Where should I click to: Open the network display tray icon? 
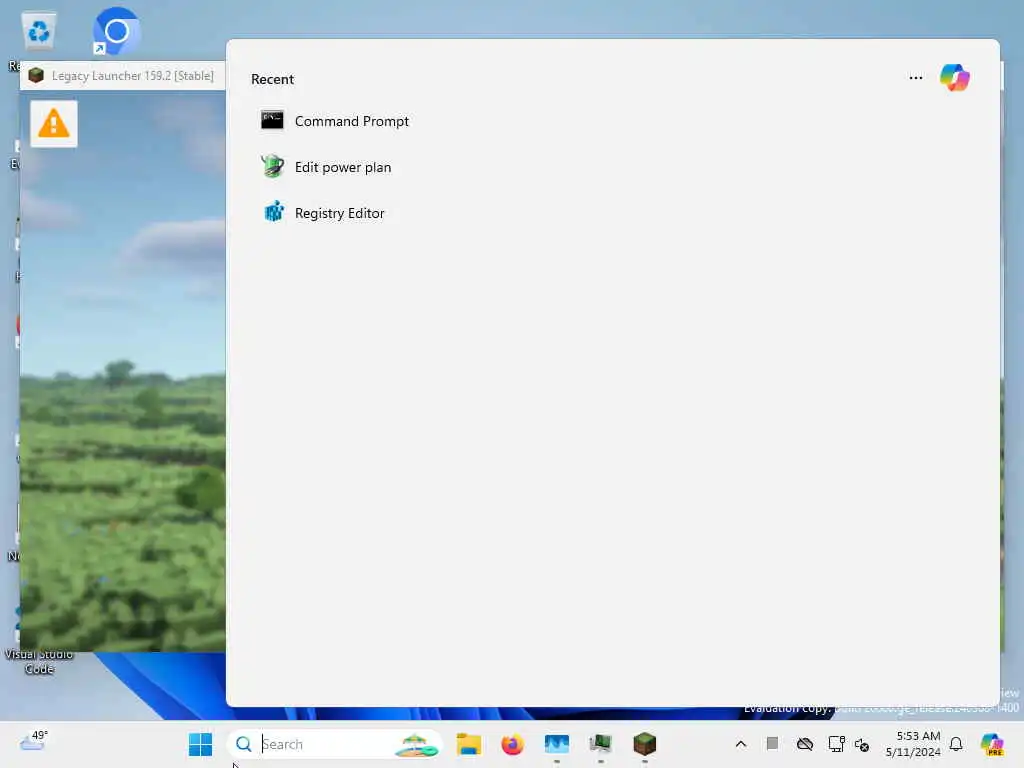836,743
